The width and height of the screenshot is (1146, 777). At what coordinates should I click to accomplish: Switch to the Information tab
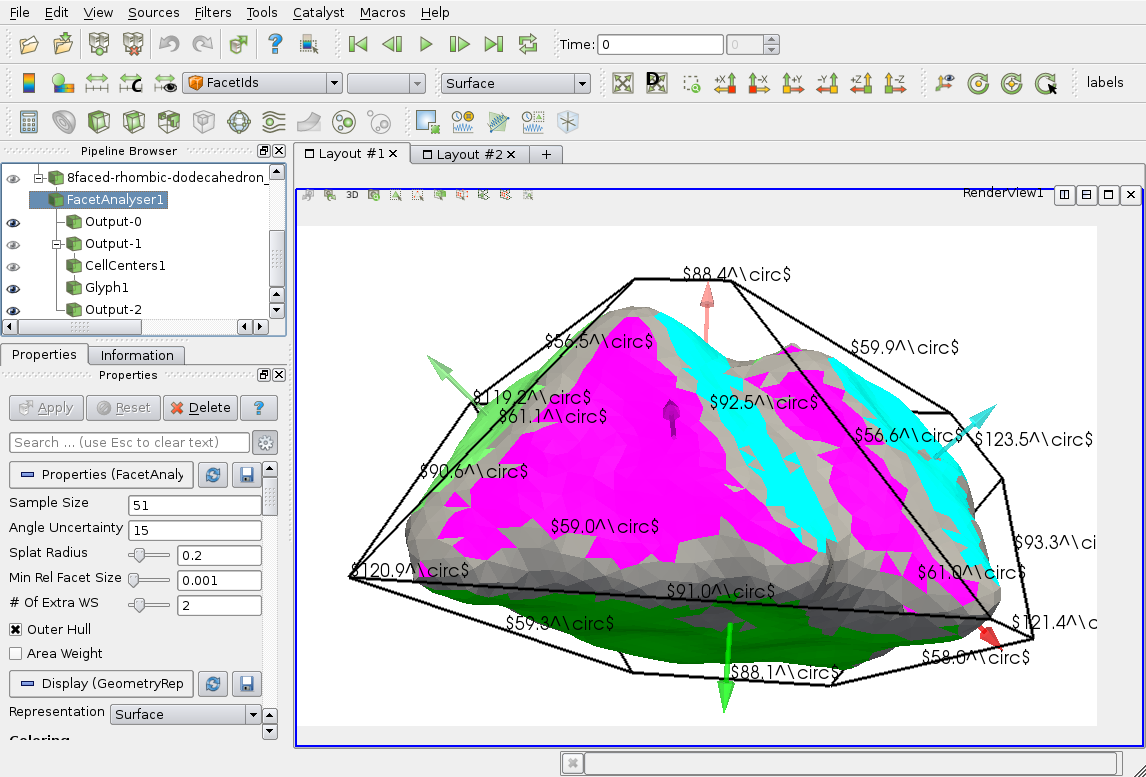pos(137,355)
